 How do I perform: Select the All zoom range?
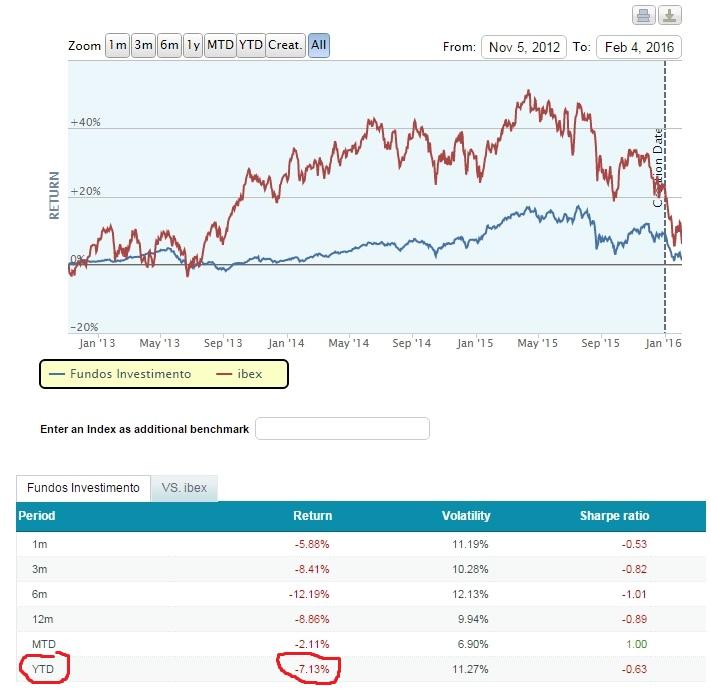pyautogui.click(x=319, y=46)
